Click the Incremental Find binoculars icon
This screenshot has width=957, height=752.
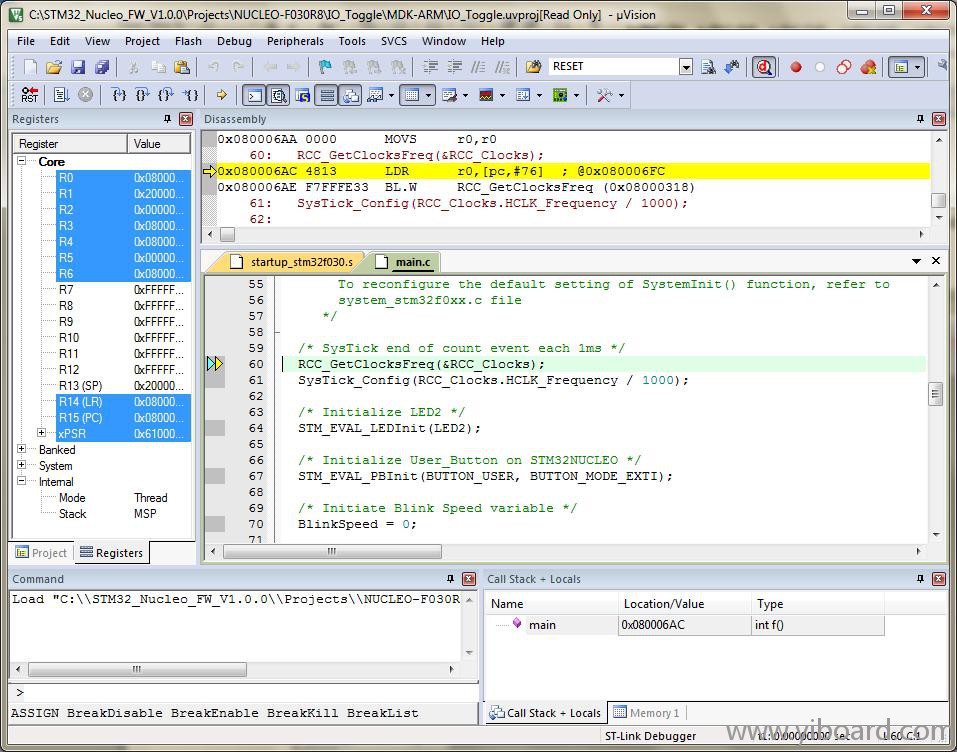[732, 67]
